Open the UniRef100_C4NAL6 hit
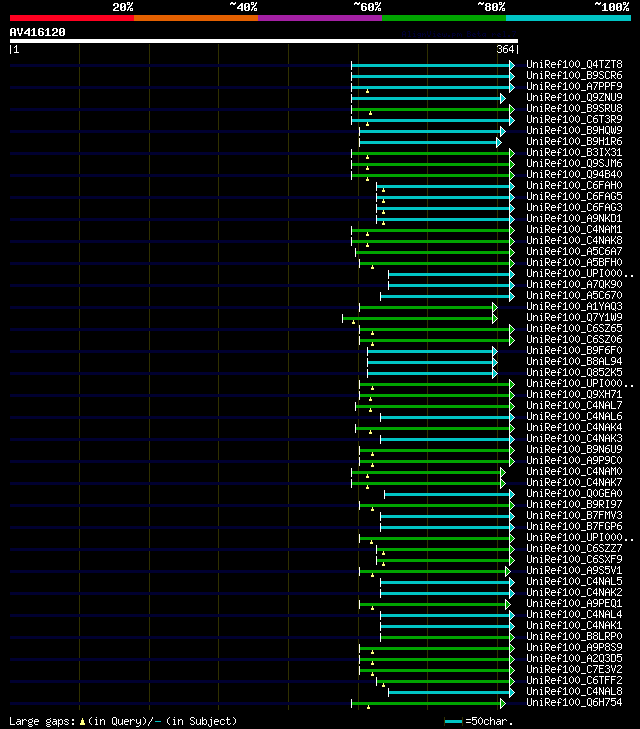The image size is (640, 729). point(574,417)
